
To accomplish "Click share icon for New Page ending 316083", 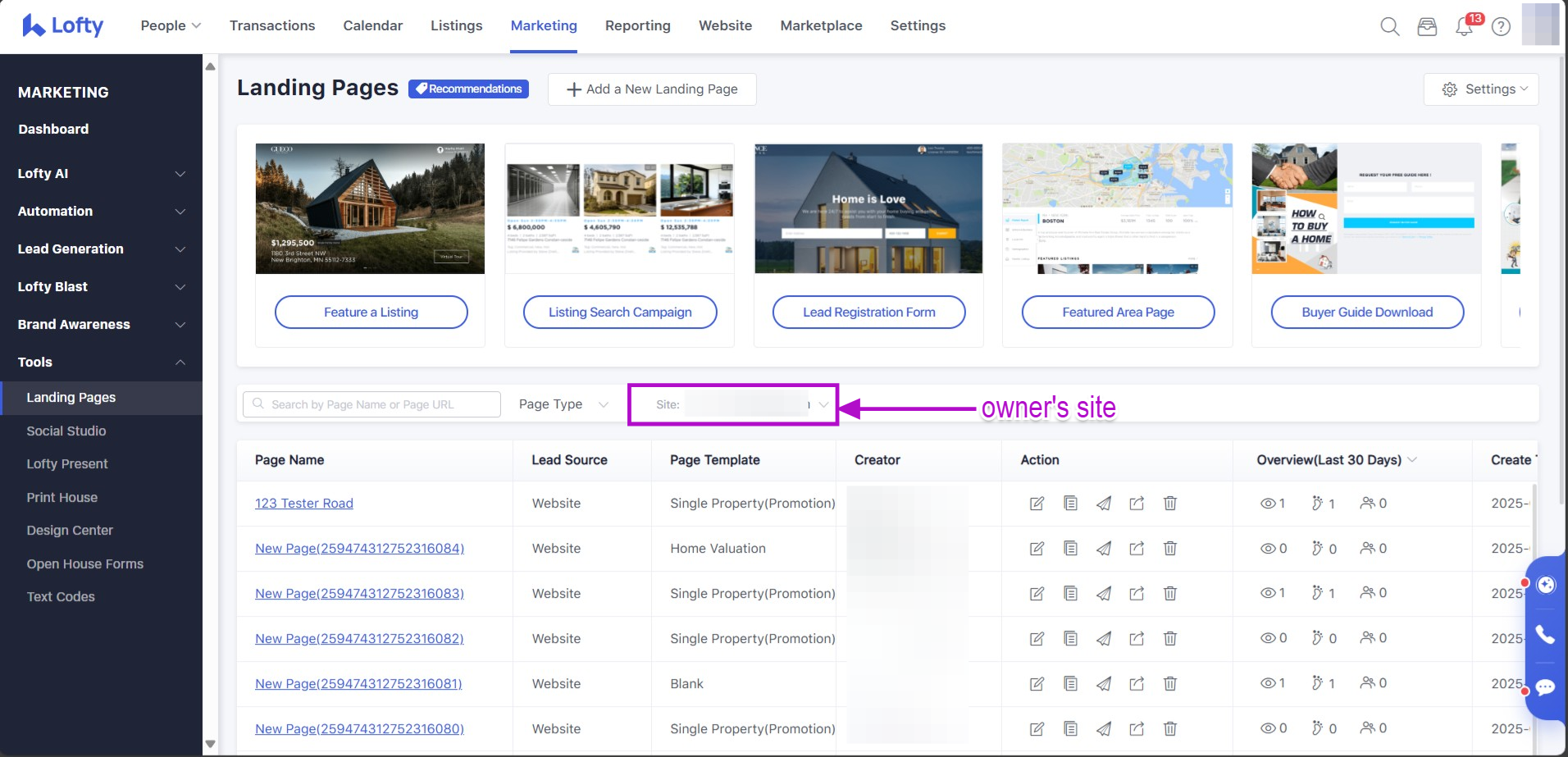I will point(1137,594).
